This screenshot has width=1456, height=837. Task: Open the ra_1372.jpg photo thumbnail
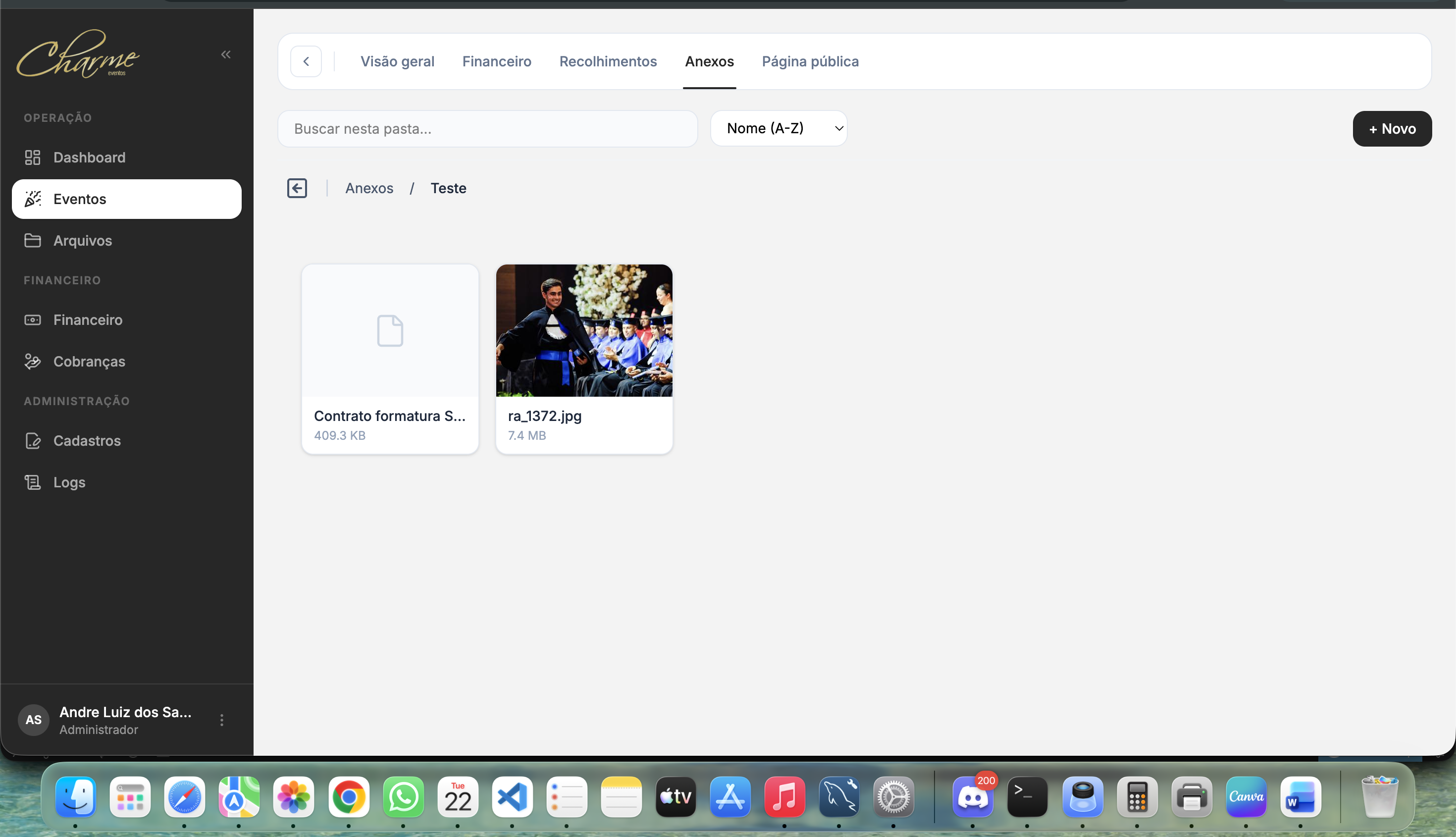click(584, 330)
